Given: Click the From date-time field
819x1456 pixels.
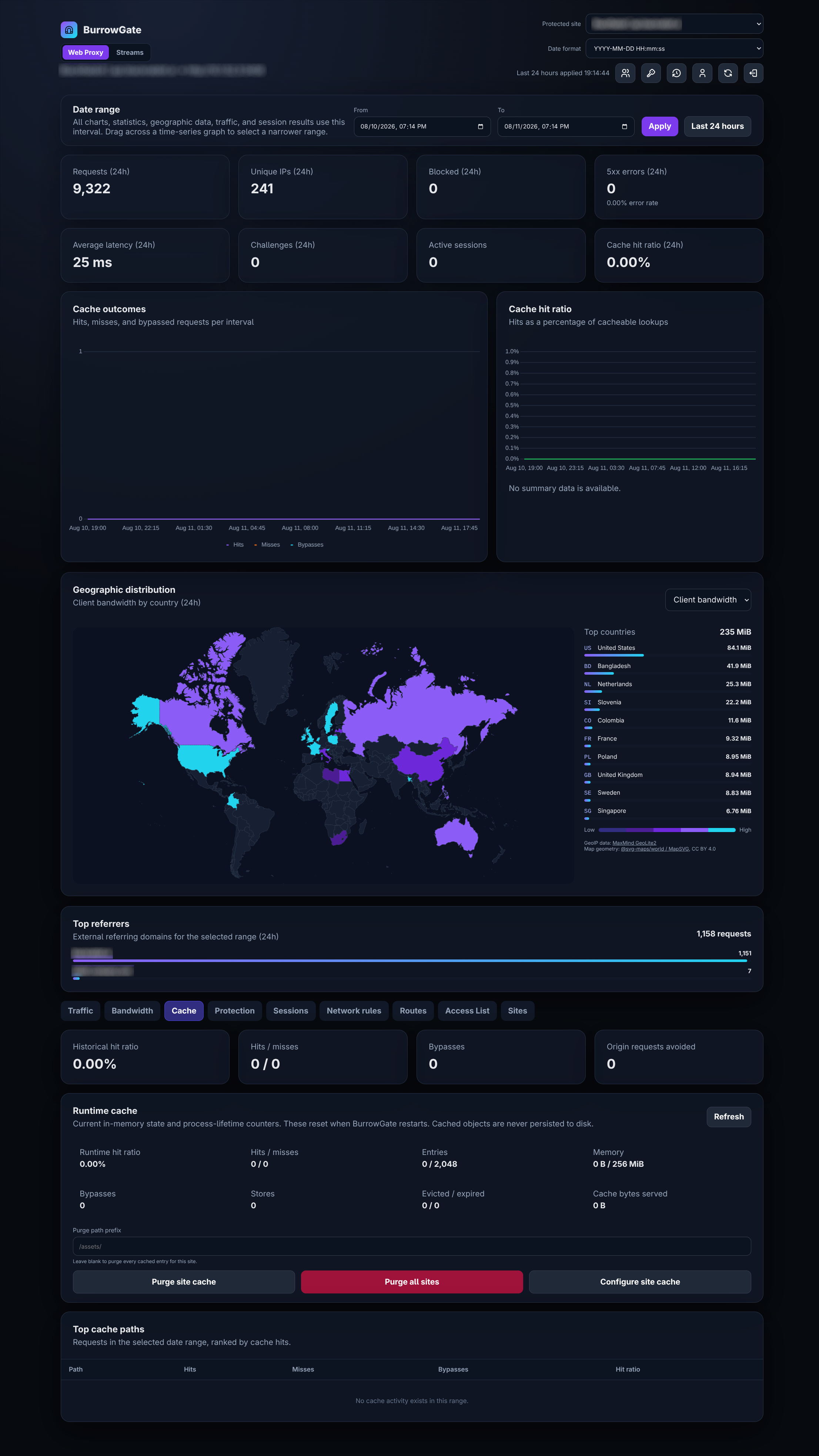Looking at the screenshot, I should coord(422,127).
